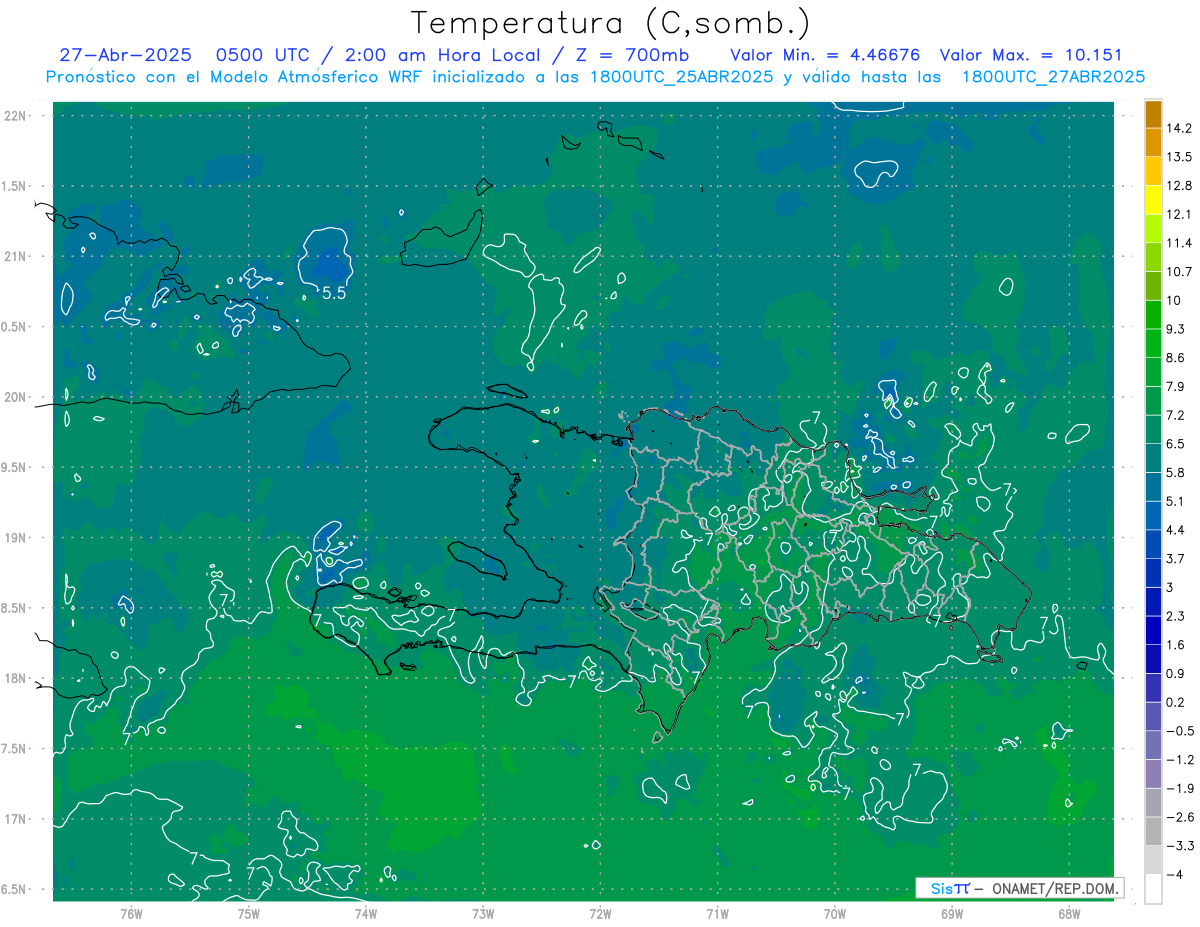Click the white legend band below -4
Viewport: 1200px width, 927px height.
click(x=1153, y=889)
